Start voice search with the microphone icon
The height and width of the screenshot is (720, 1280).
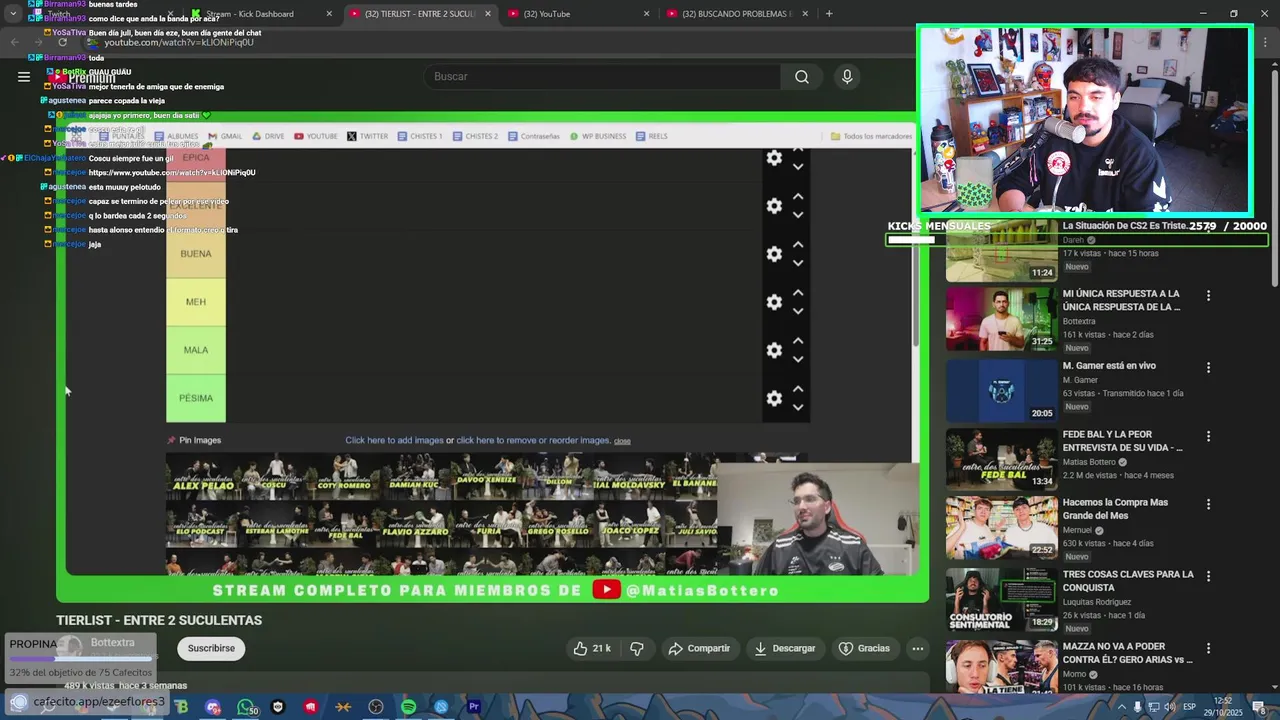[x=847, y=77]
